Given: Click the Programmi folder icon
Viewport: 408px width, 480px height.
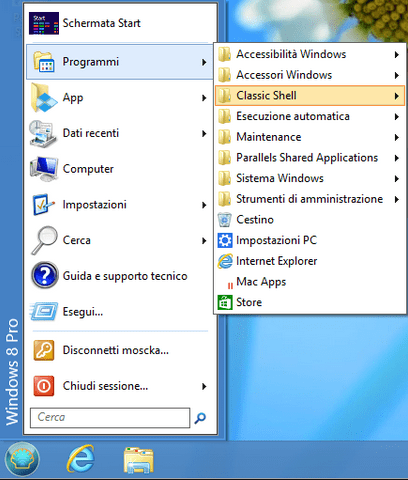Looking at the screenshot, I should 43,62.
